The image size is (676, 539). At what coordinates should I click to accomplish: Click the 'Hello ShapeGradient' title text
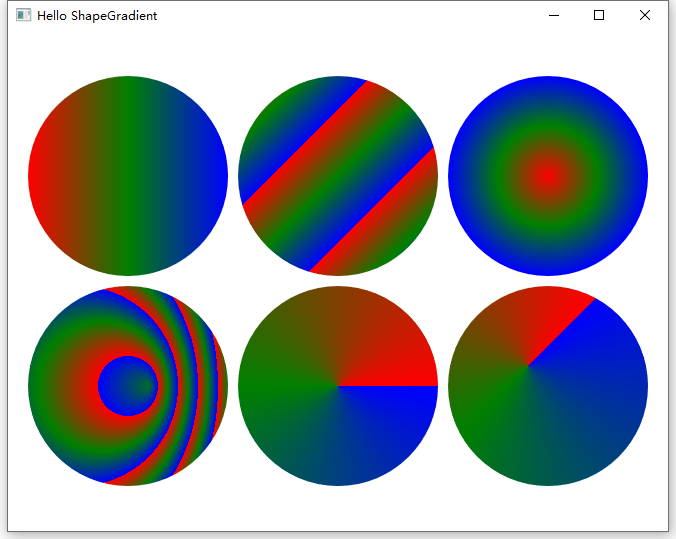[x=97, y=16]
